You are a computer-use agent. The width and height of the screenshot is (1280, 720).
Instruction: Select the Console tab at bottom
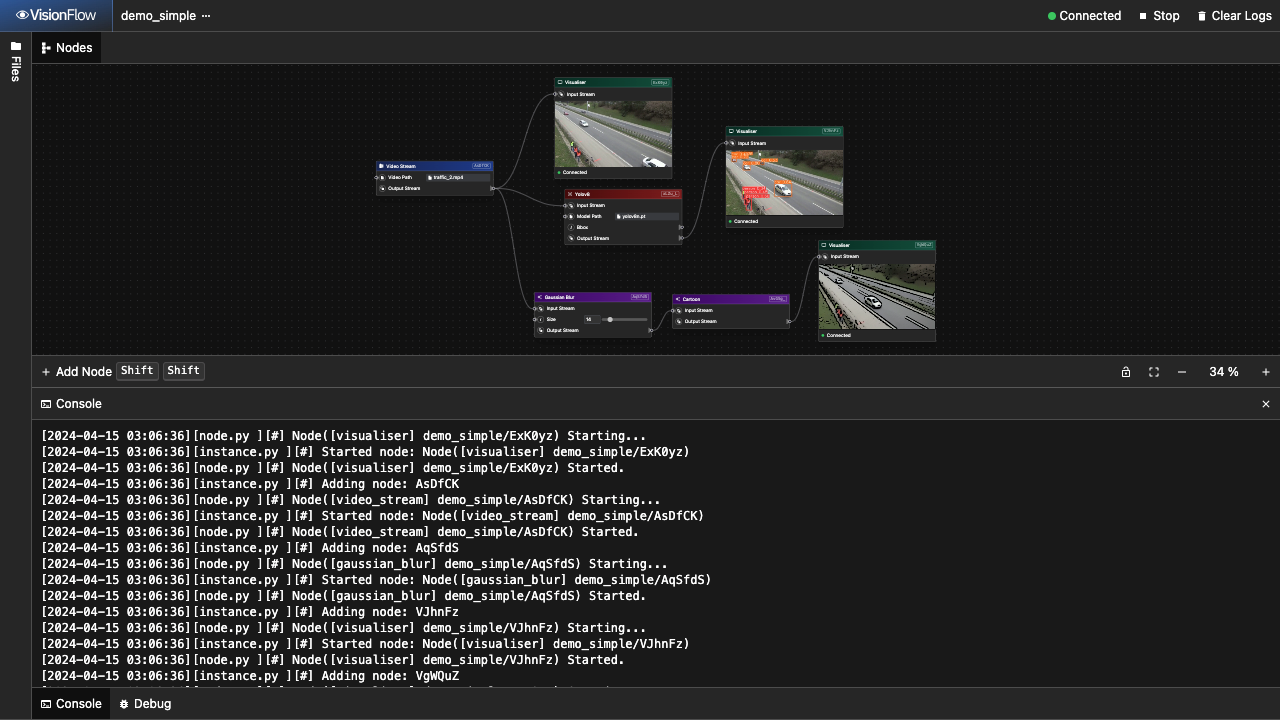coord(71,704)
